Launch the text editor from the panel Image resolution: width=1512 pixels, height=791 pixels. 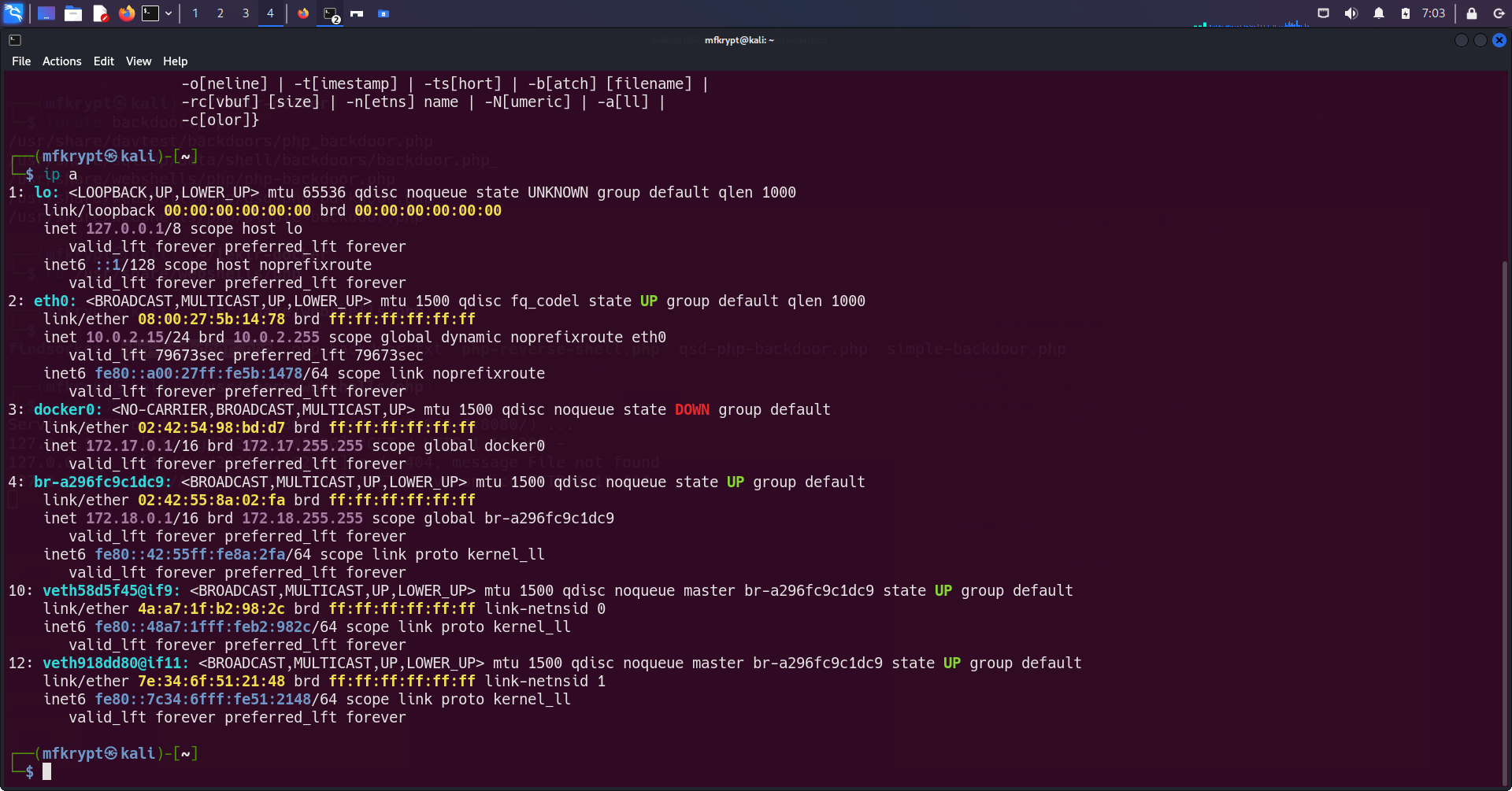point(100,13)
